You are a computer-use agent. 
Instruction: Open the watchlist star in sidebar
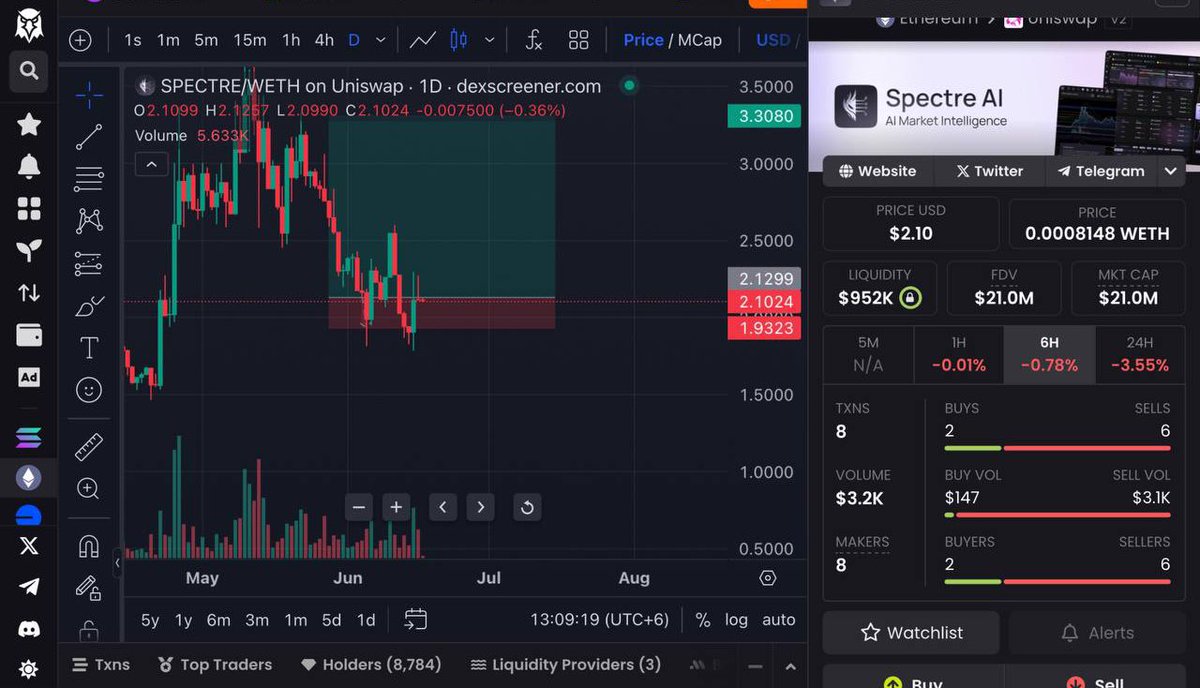(29, 124)
